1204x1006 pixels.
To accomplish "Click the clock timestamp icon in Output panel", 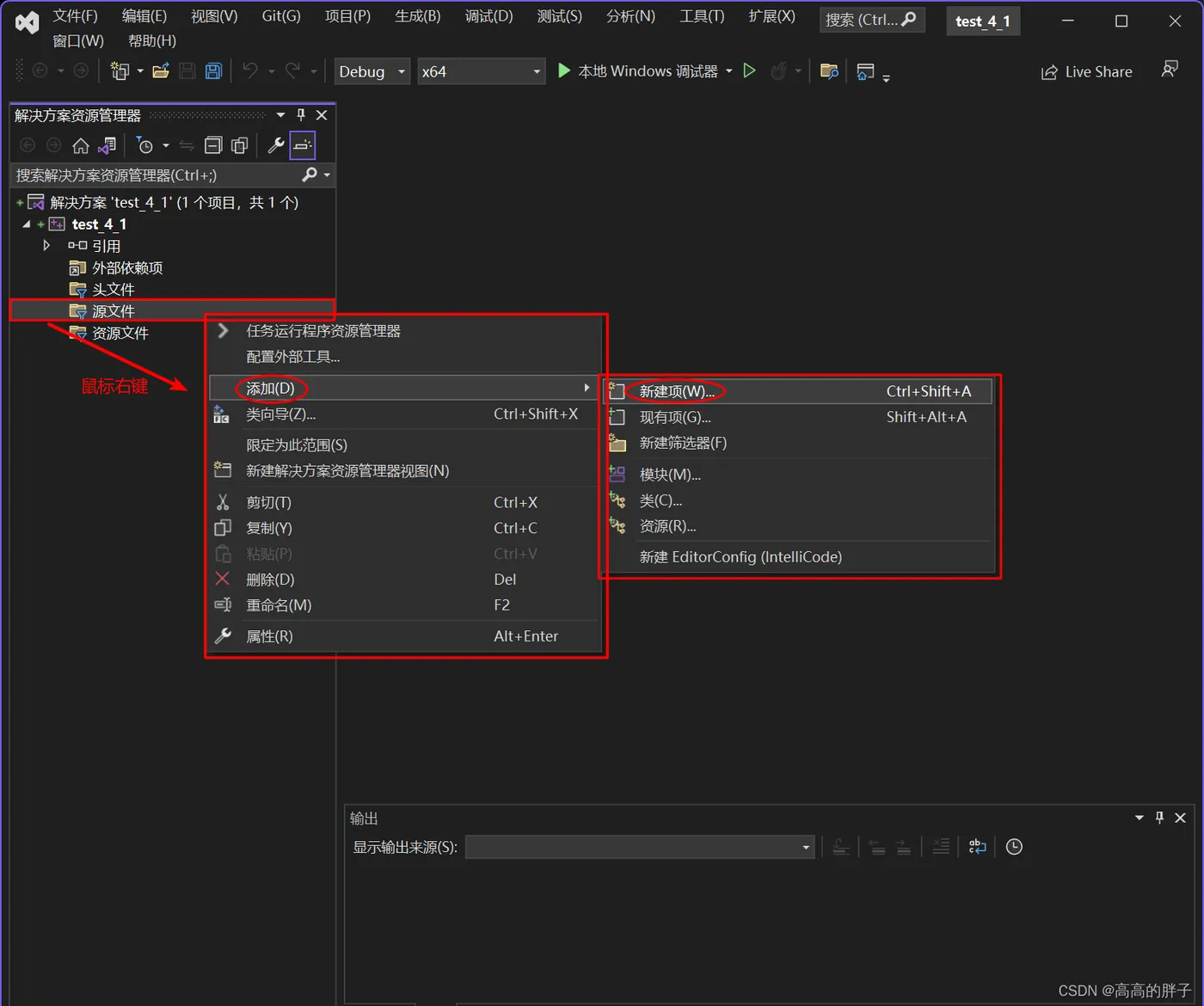I will point(1015,847).
